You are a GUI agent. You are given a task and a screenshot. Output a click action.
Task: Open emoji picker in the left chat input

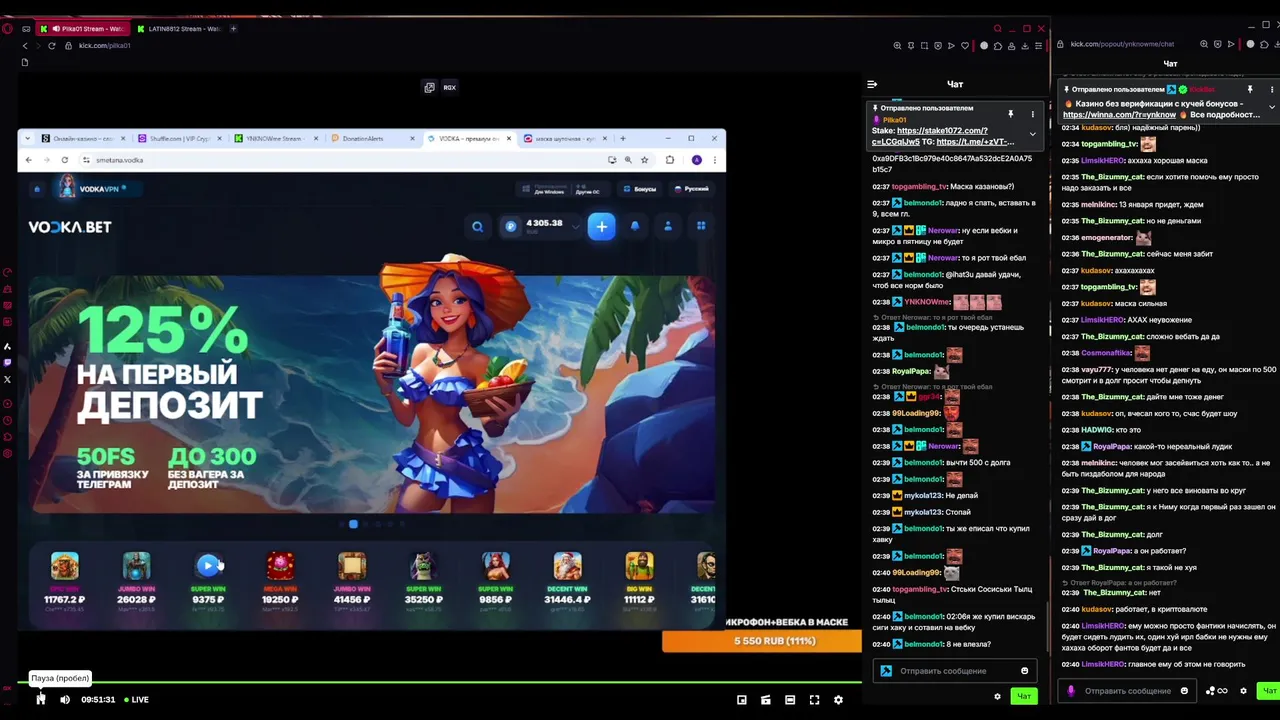pyautogui.click(x=1024, y=671)
